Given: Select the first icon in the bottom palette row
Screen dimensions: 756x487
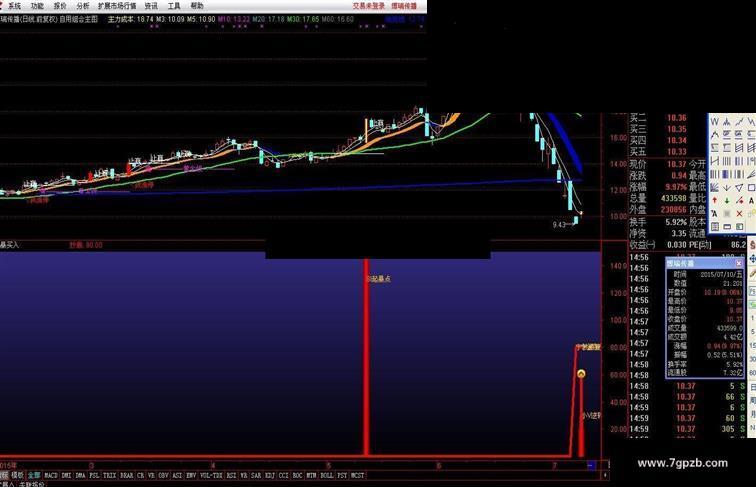Looking at the screenshot, I should [x=715, y=227].
